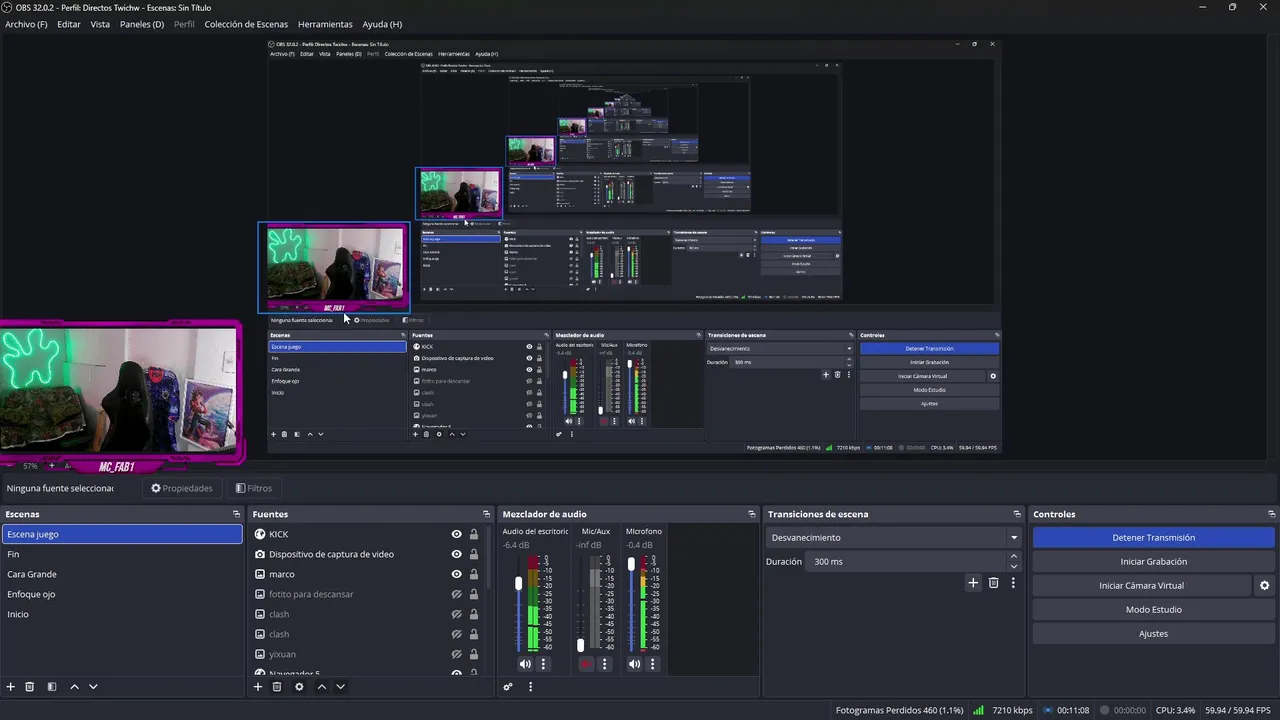Viewport: 1280px width, 720px height.
Task: Add a new source with the plus icon in Fuentes
Action: click(x=258, y=687)
